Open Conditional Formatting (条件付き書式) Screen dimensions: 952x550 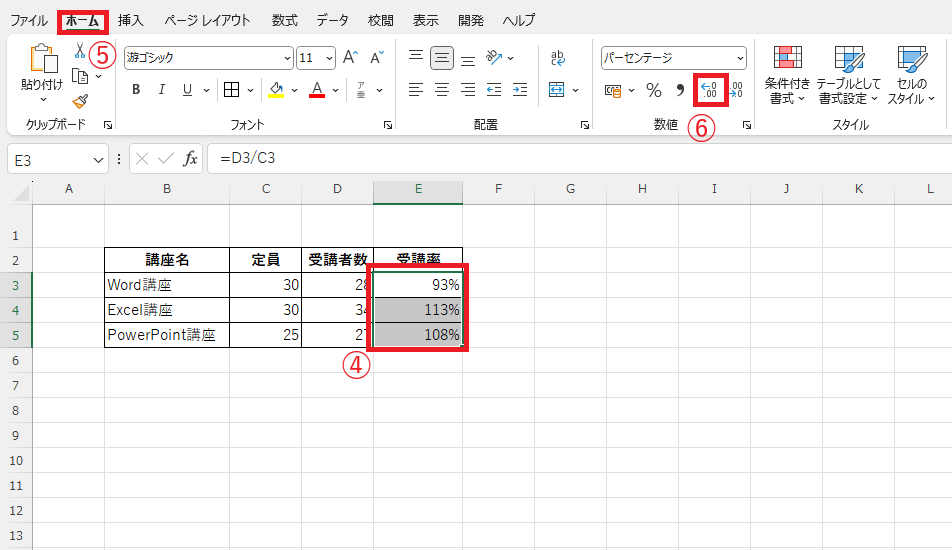coord(787,75)
